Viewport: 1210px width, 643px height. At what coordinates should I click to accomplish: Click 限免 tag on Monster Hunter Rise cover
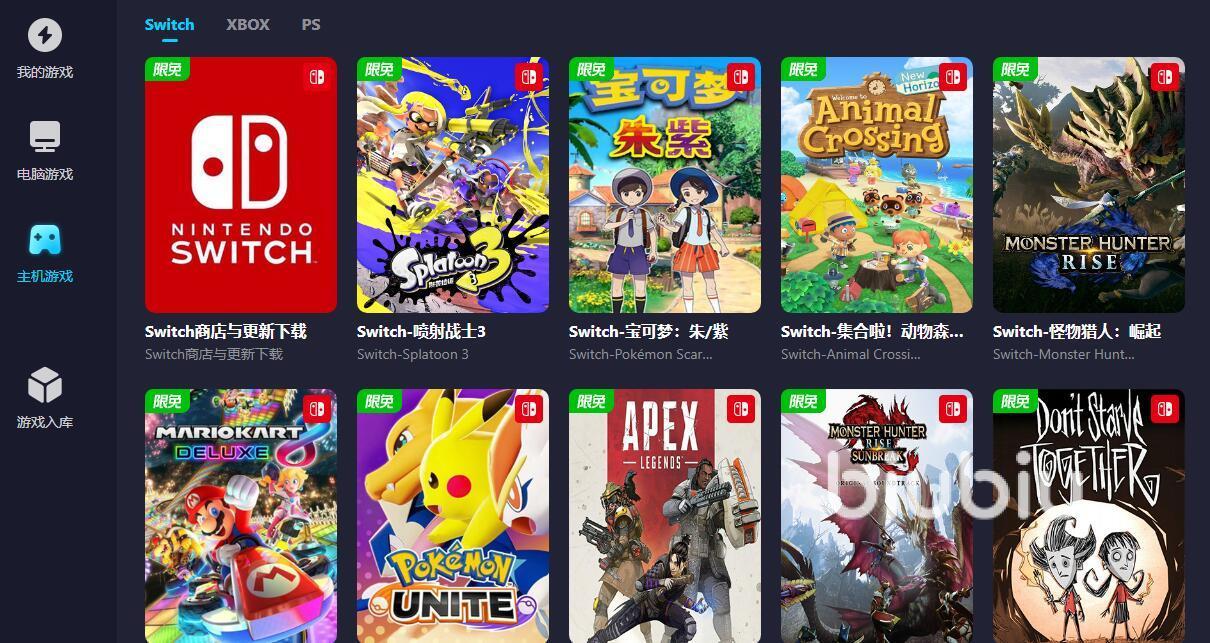1015,69
